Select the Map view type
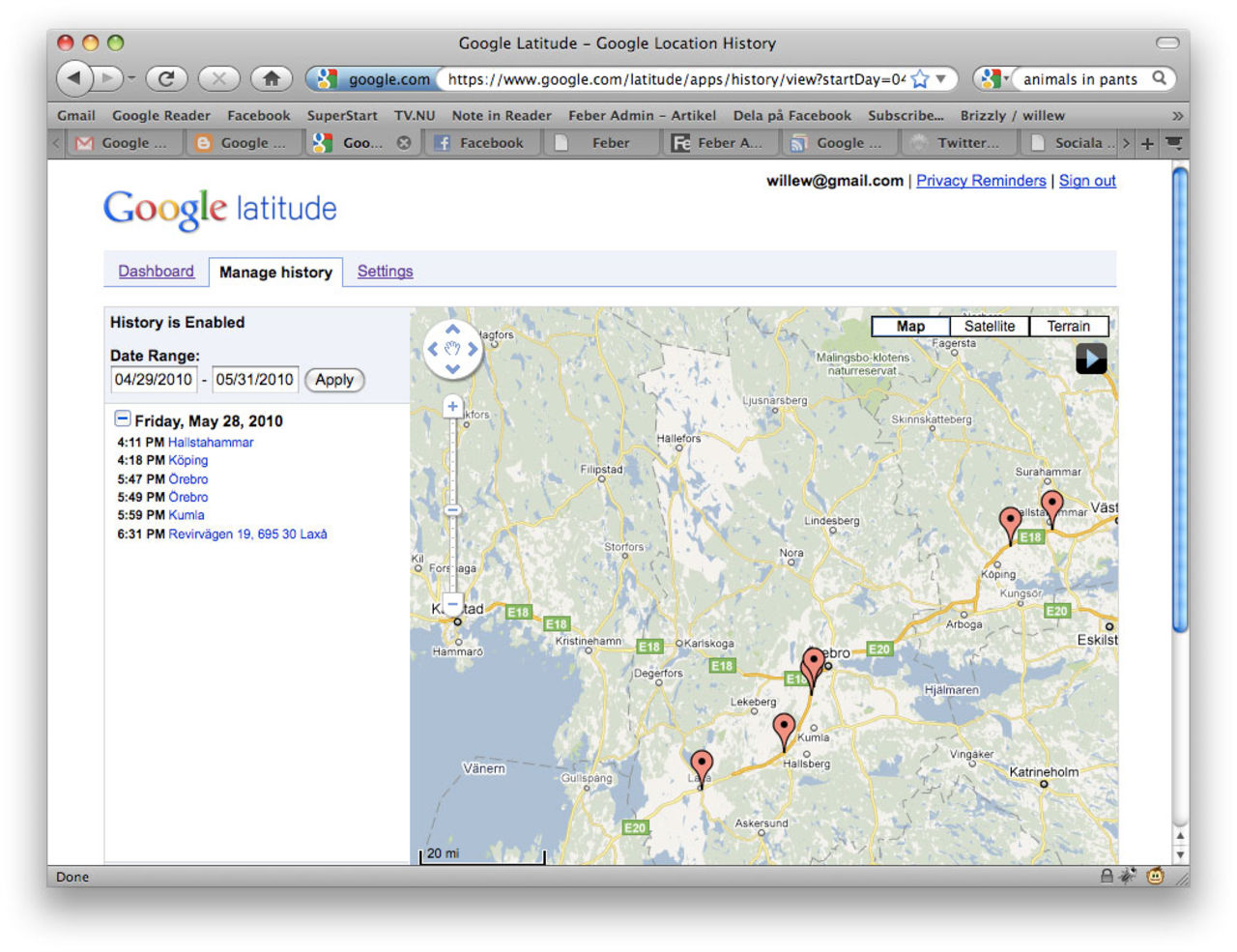 [909, 326]
